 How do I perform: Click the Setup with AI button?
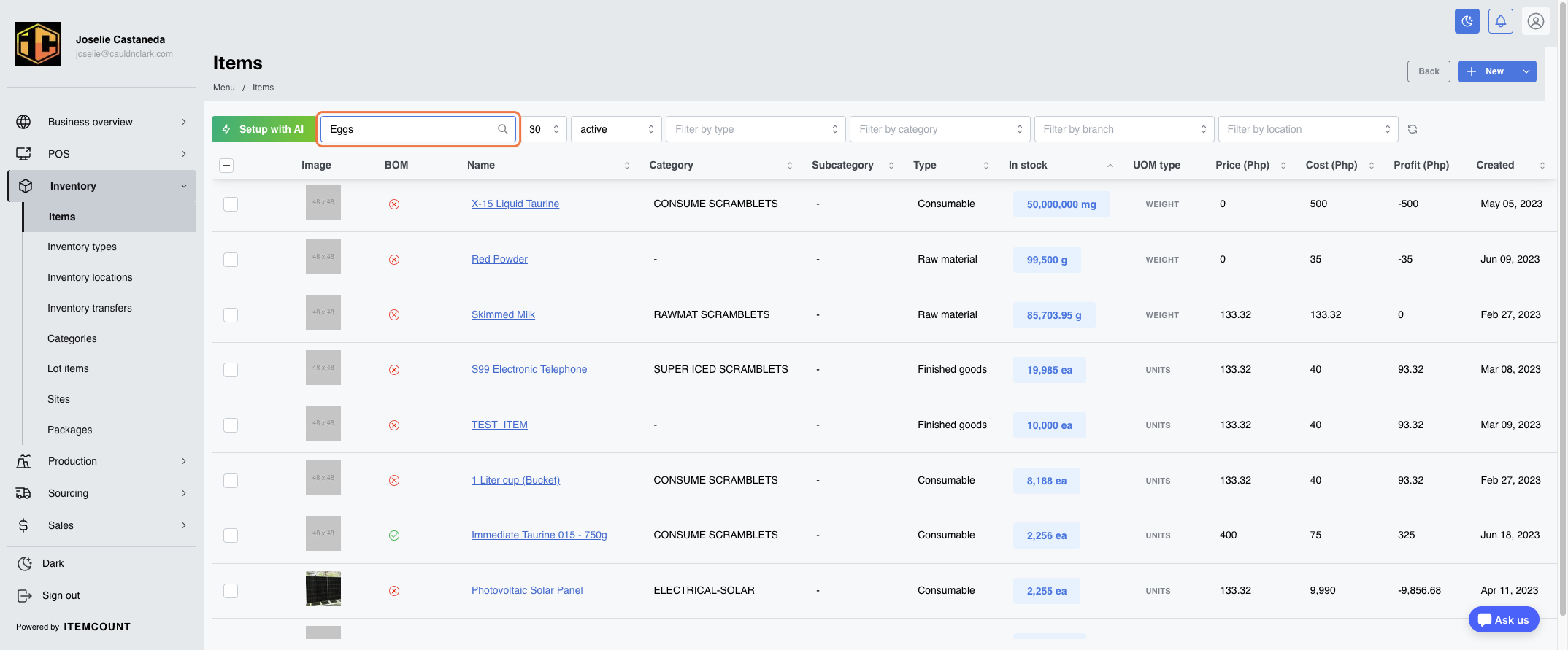[263, 129]
